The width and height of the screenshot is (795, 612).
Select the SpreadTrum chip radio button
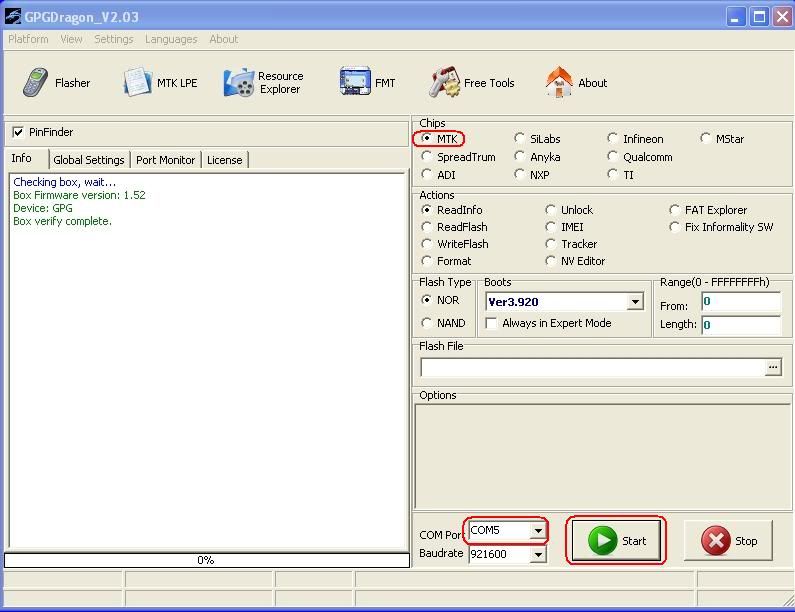point(428,157)
